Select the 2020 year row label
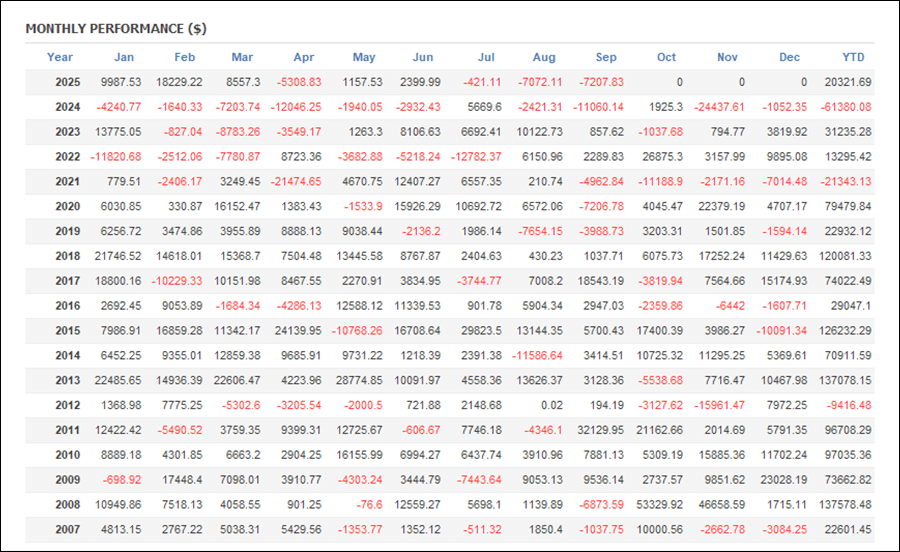This screenshot has width=900, height=552. tap(67, 207)
